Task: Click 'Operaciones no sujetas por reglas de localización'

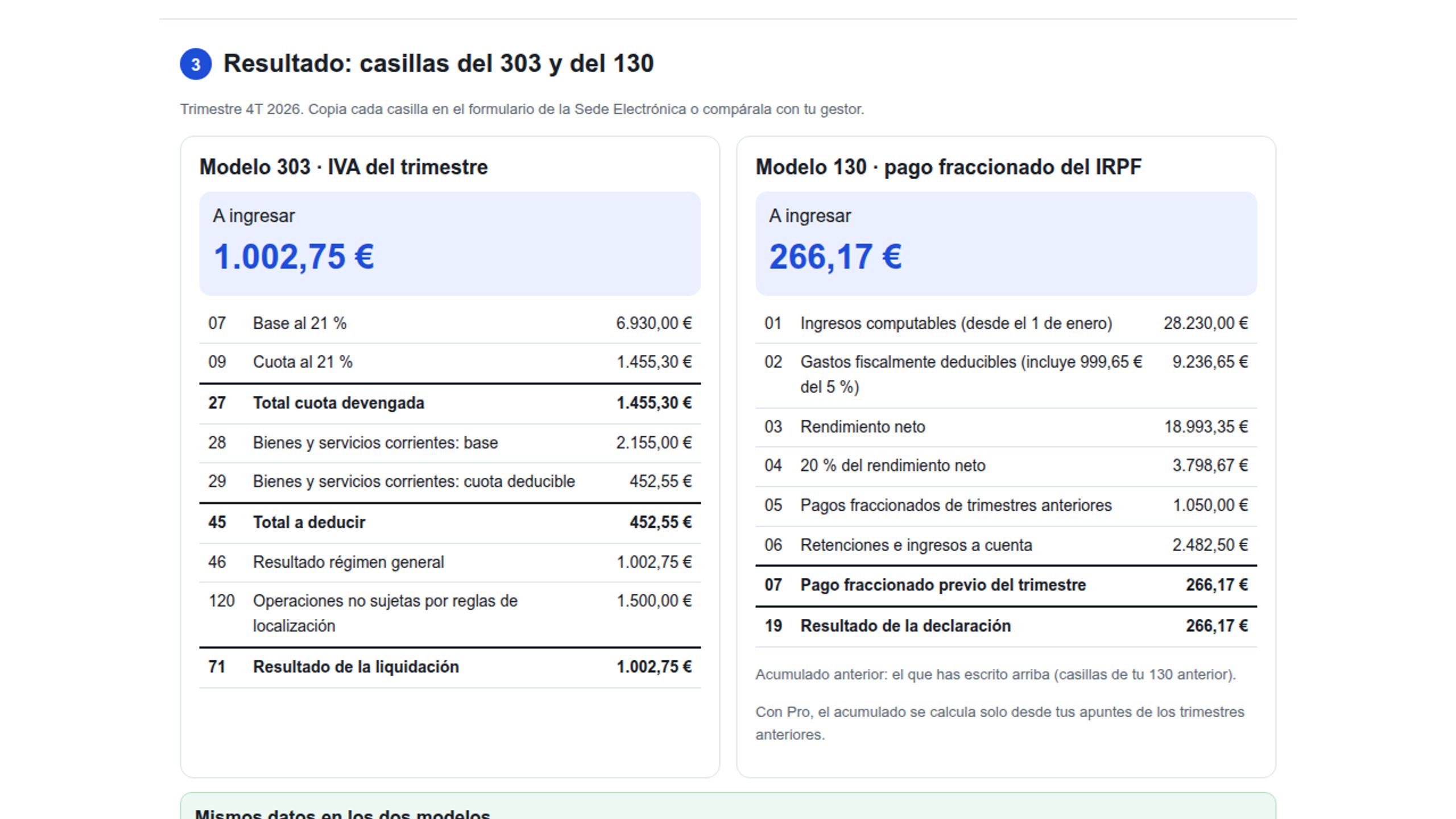Action: (385, 613)
